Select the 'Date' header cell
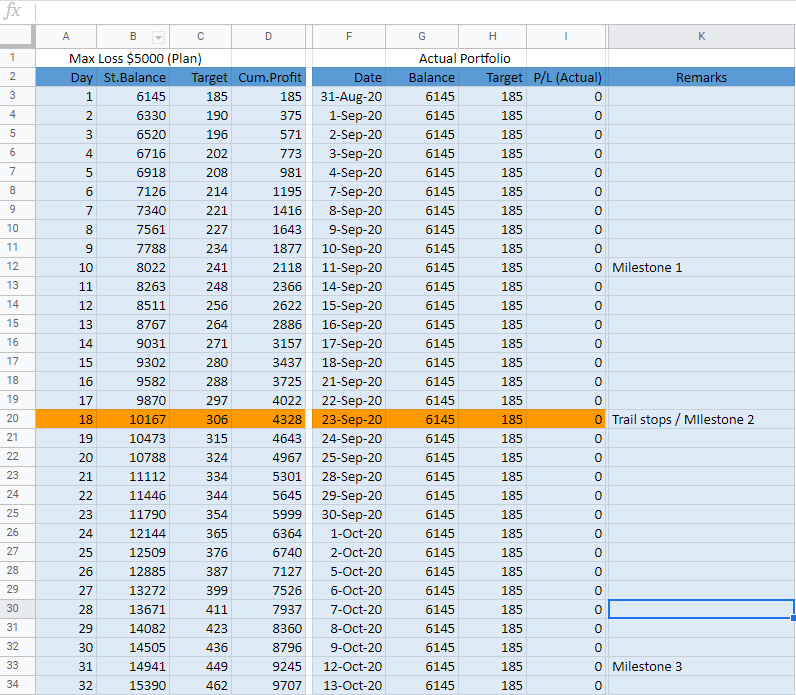This screenshot has height=695, width=796. (x=349, y=77)
